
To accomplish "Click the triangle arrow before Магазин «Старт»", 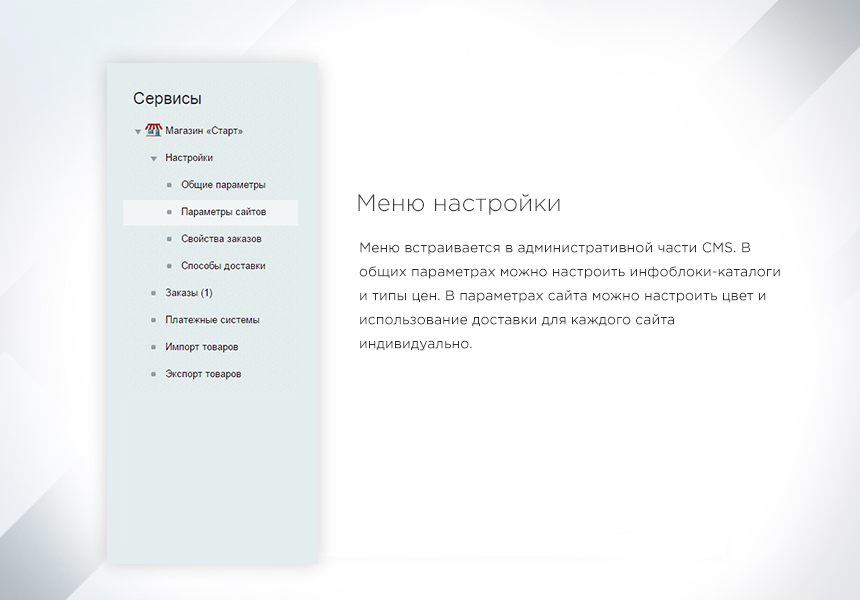I will click(138, 131).
